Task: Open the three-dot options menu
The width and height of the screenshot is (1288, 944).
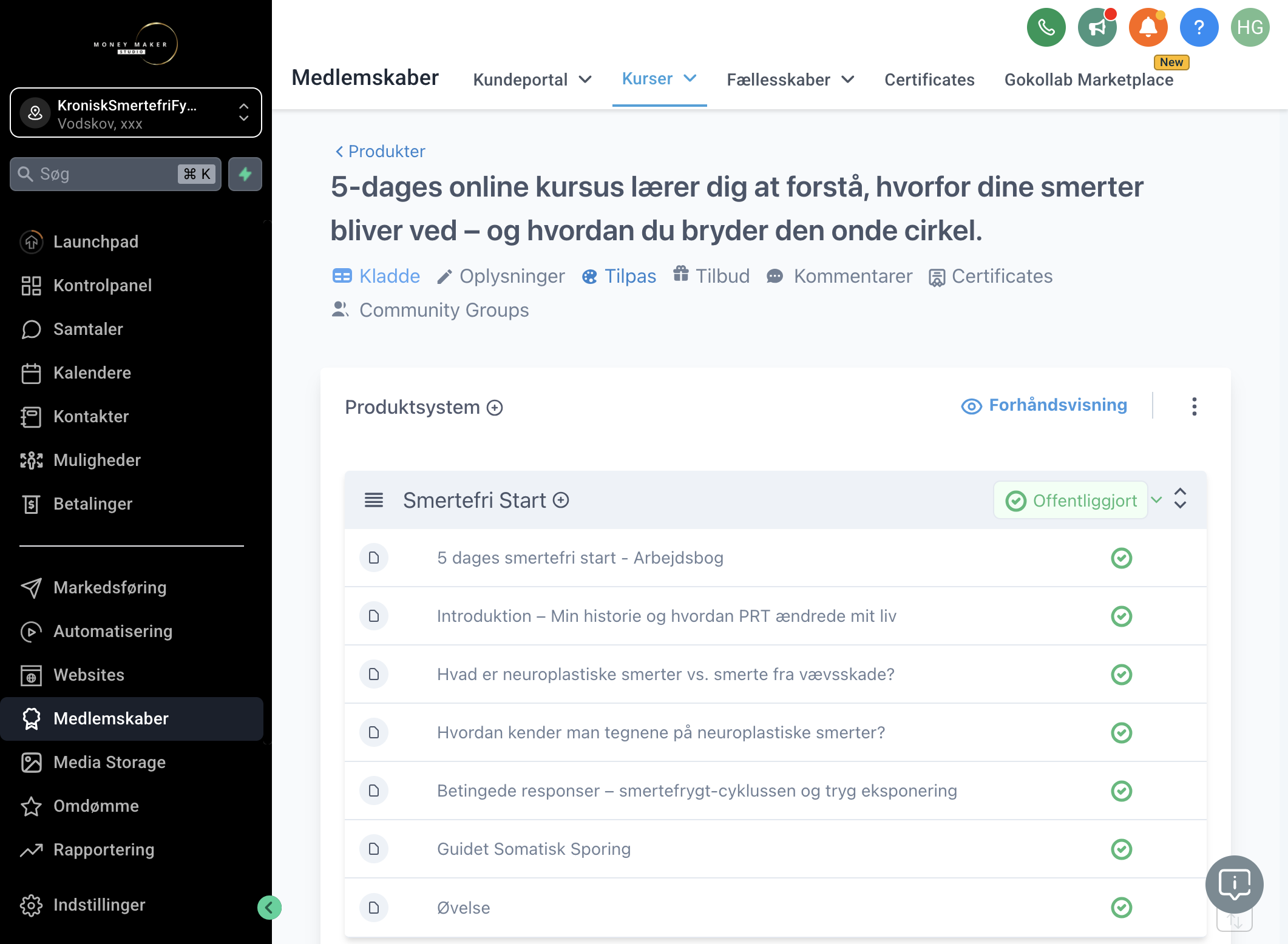Action: click(1194, 406)
